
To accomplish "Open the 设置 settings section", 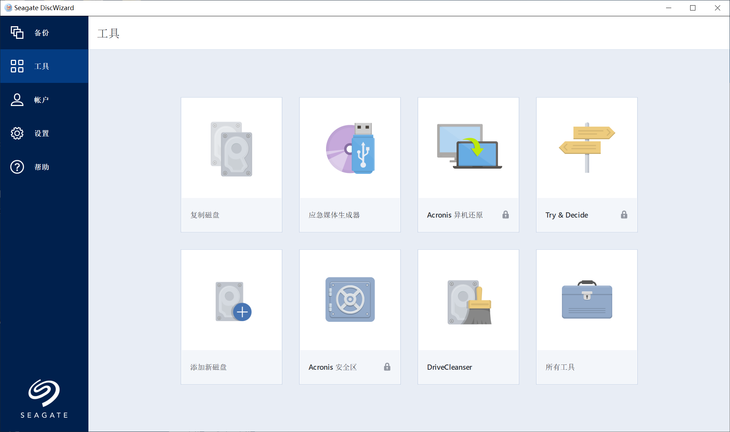I will [44, 133].
